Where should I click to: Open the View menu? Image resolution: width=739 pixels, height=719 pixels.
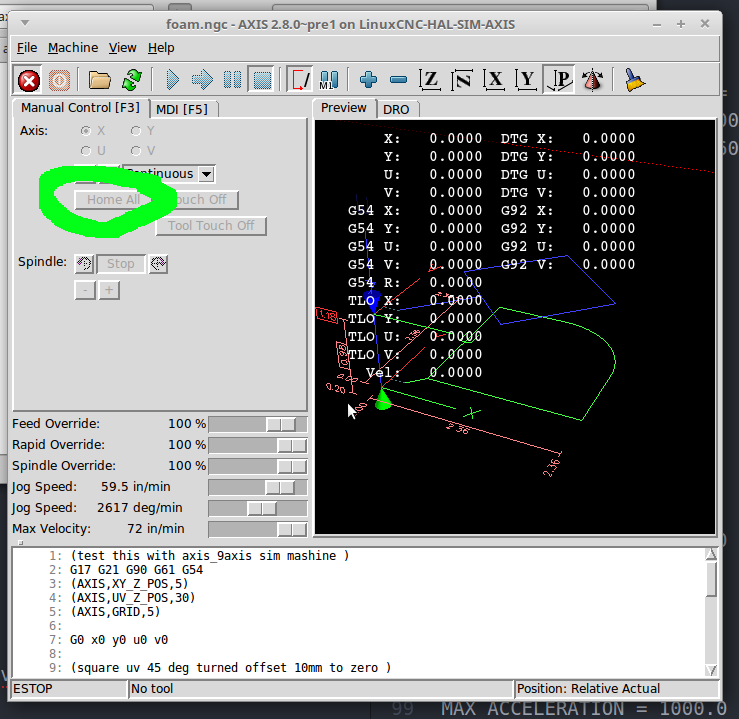pos(123,48)
